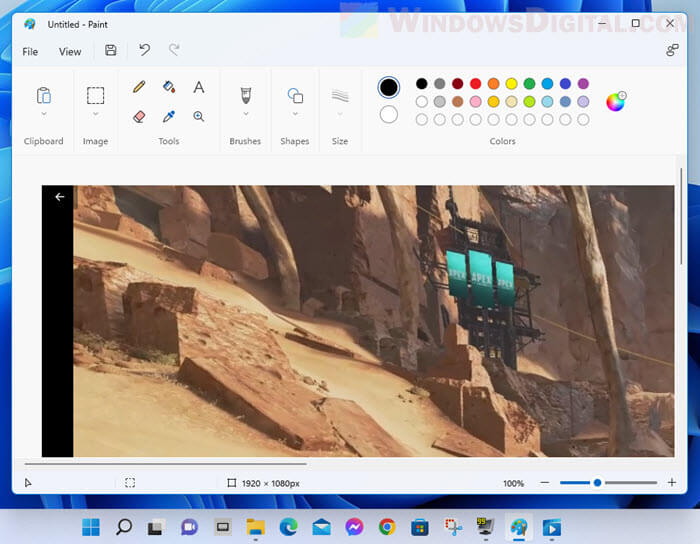Pick the green color swatch
Screen dimensions: 700x544
(529, 83)
